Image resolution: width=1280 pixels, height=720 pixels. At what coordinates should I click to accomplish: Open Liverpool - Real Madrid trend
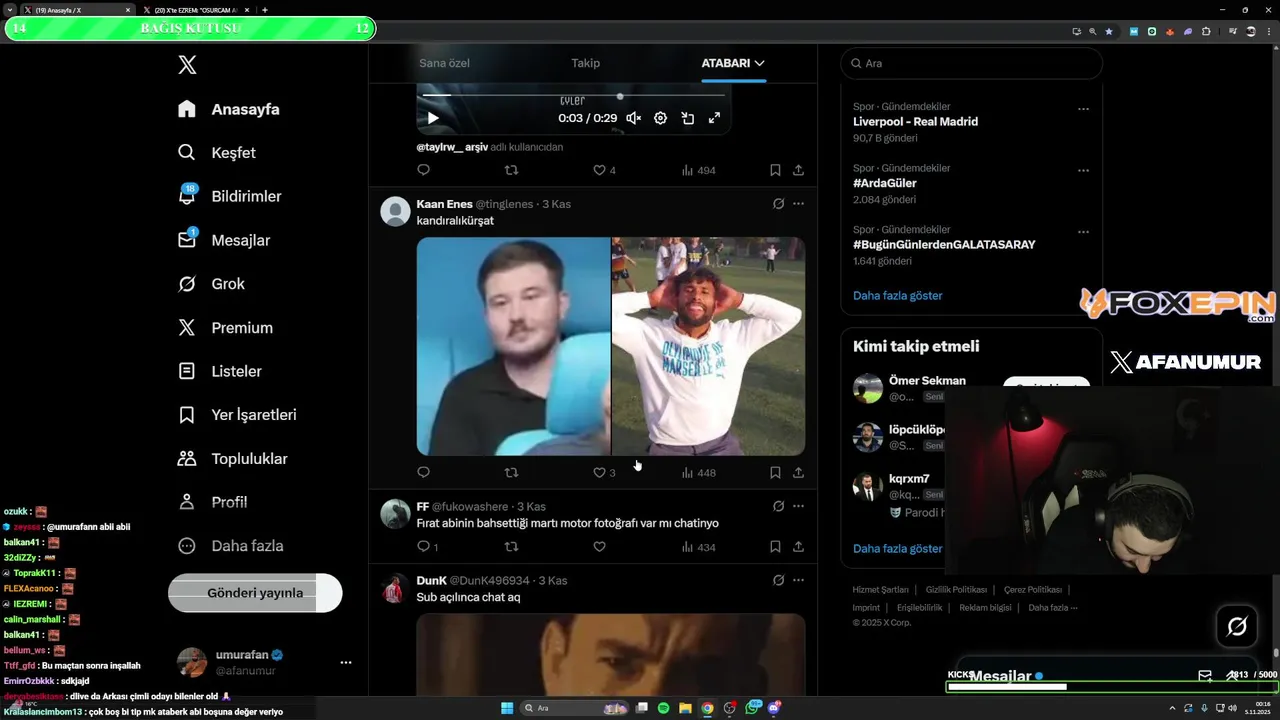915,122
